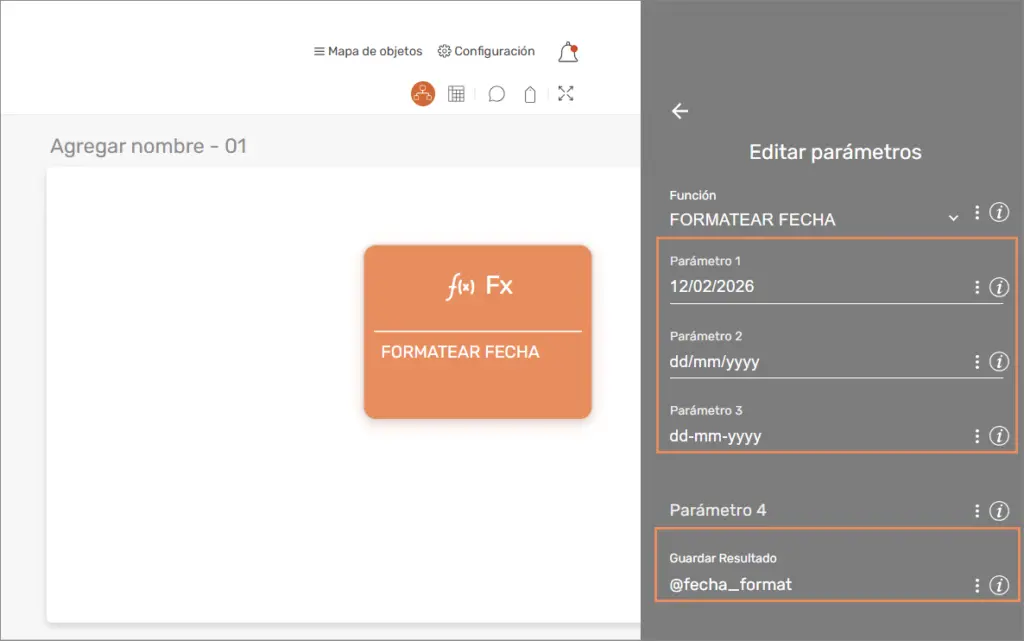This screenshot has width=1024, height=641.
Task: Select the FORMATEAR FECHA node on canvas
Action: click(477, 332)
